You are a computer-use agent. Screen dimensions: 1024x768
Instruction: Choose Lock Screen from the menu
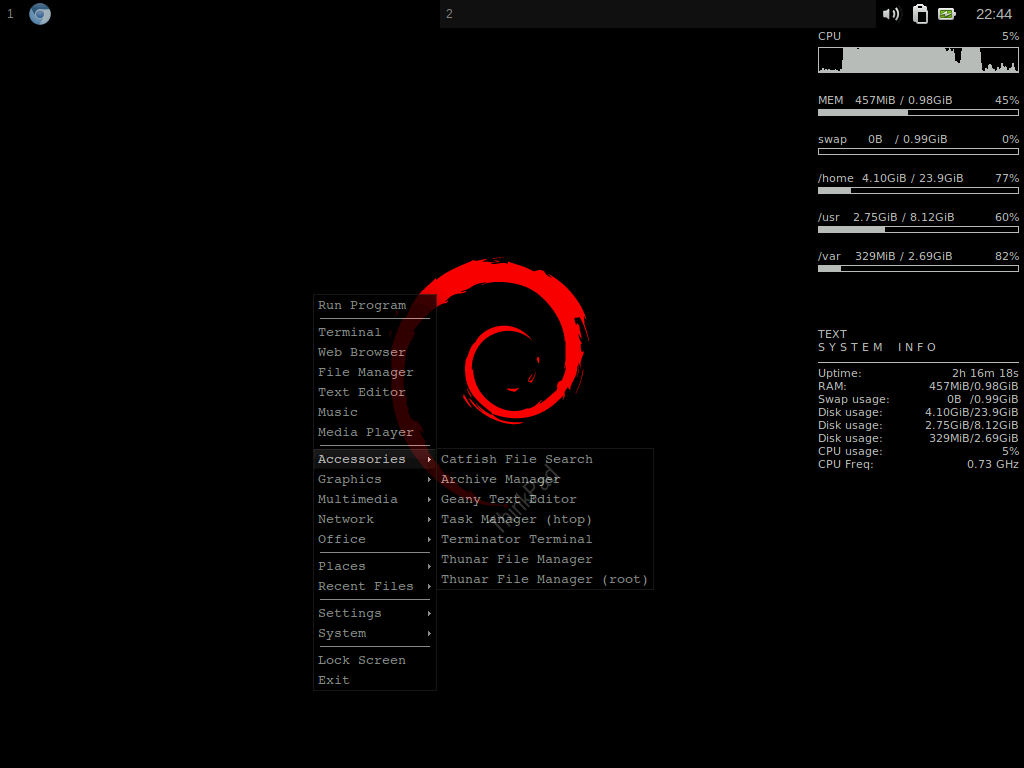coord(374,660)
